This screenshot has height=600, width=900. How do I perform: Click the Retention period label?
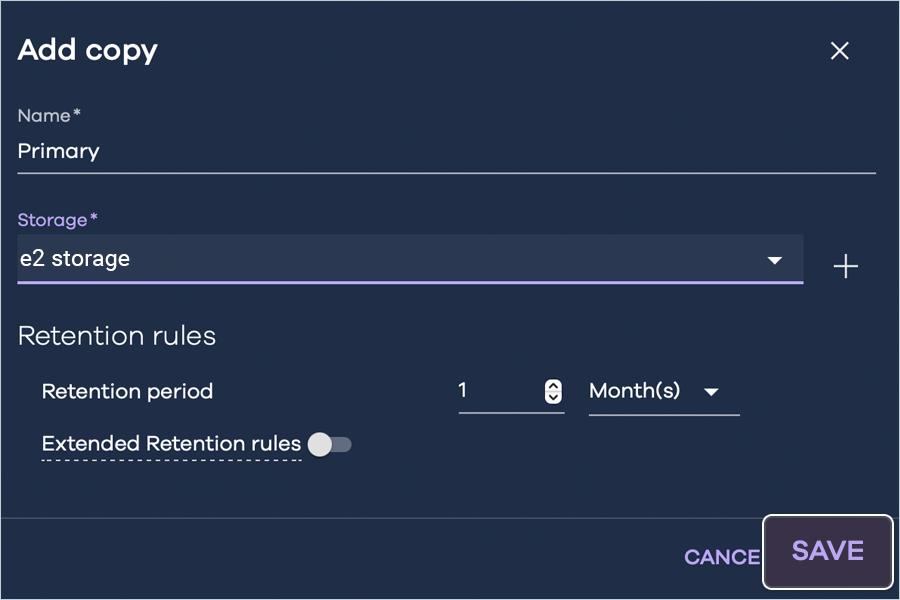[127, 391]
